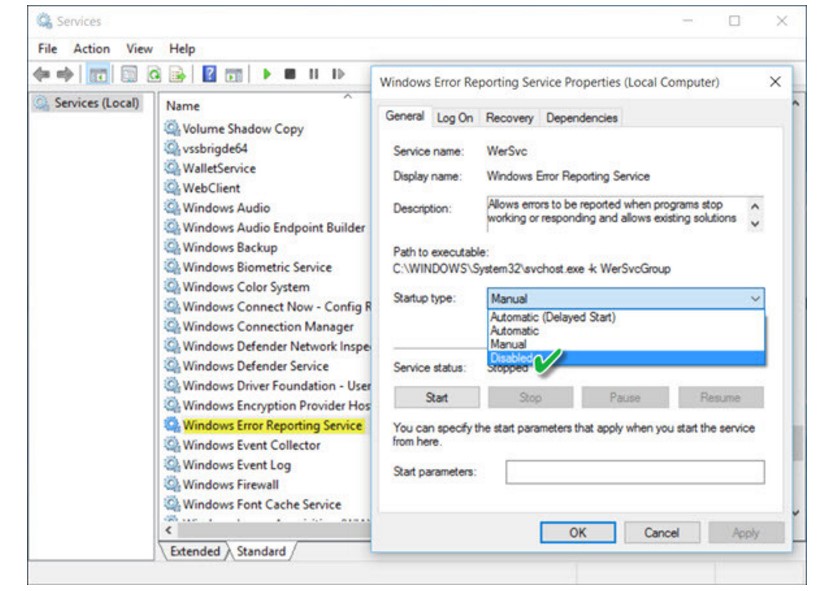Click the services list horizontal scroll left arrow
The image size is (821, 591).
coord(169,530)
